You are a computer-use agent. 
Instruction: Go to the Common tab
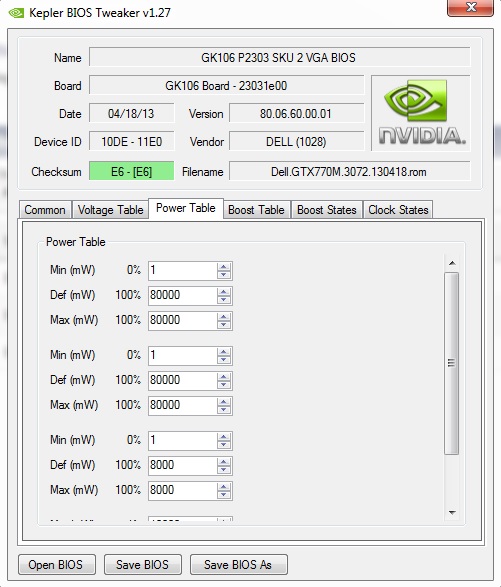click(x=45, y=210)
